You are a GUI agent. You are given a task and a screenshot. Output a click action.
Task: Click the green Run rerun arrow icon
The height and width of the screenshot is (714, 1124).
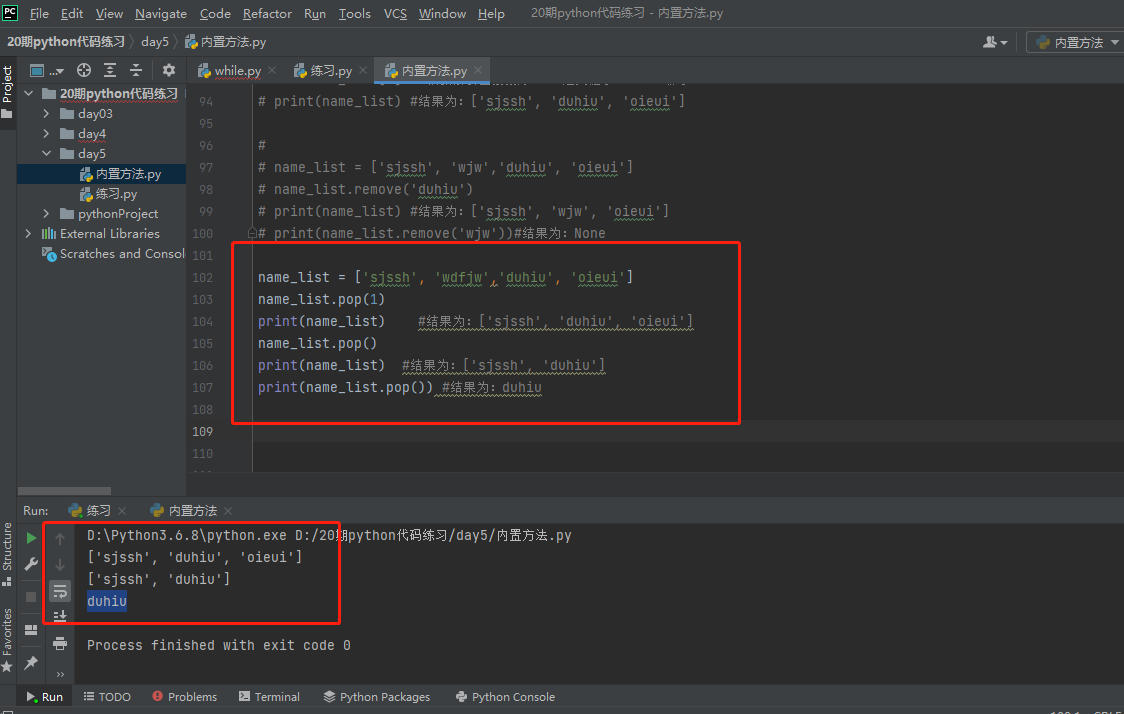pos(31,538)
